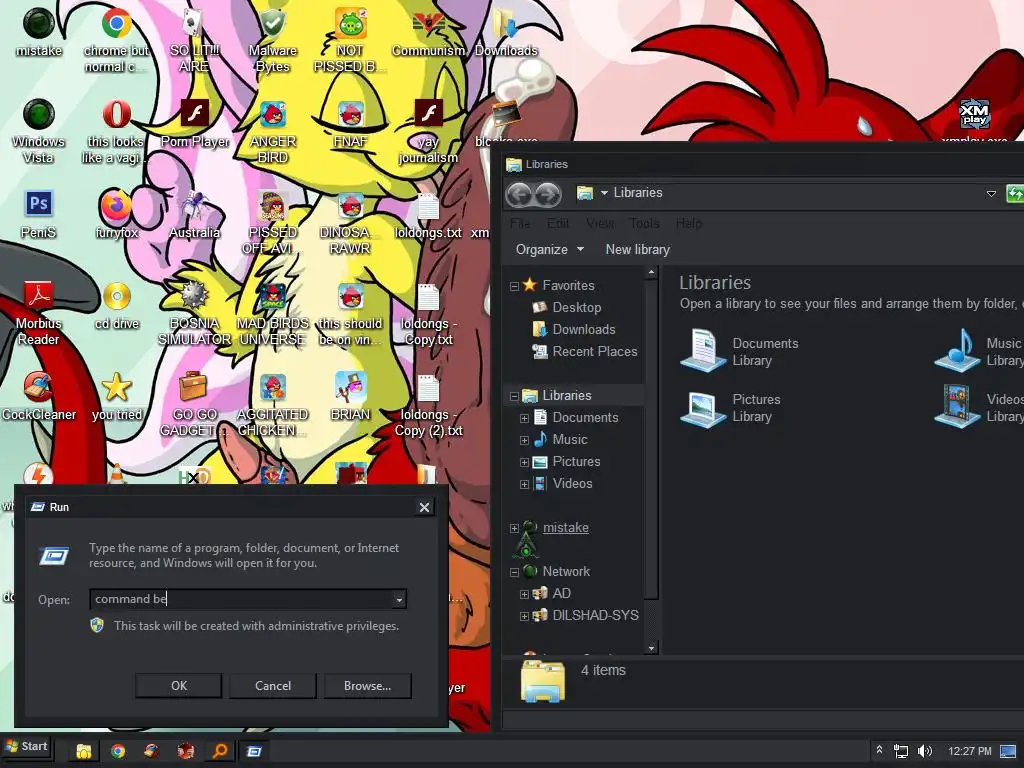This screenshot has height=768, width=1024.
Task: Select the AD network tree item
Action: (552, 594)
